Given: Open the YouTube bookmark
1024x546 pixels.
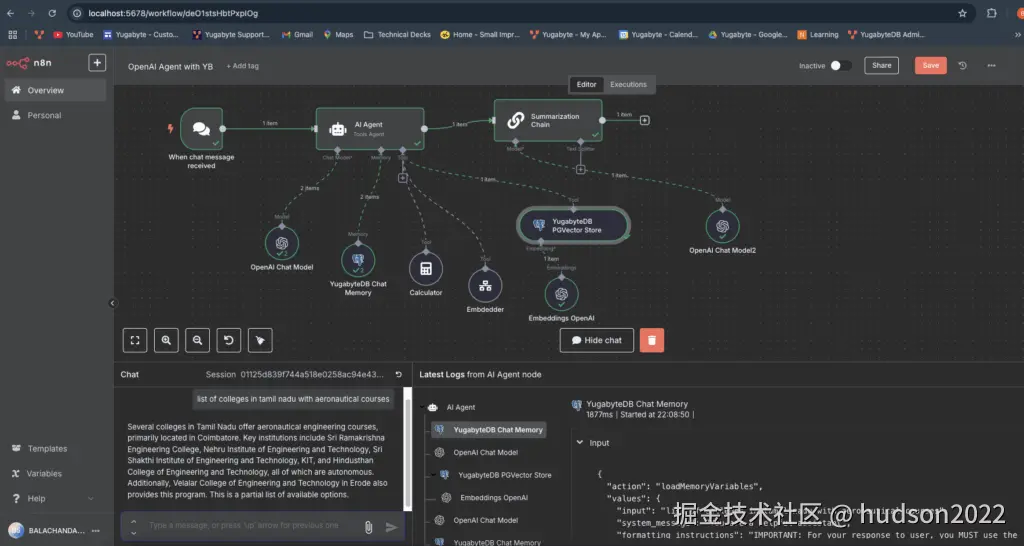Looking at the screenshot, I should pos(73,35).
